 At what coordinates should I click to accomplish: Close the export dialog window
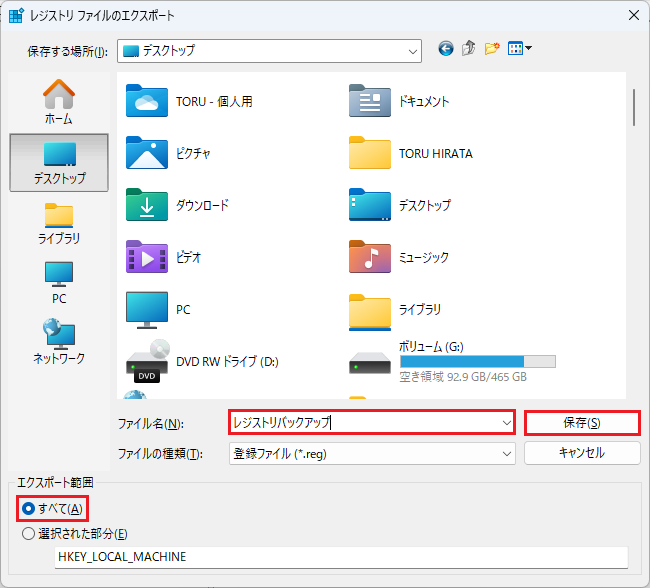(634, 15)
